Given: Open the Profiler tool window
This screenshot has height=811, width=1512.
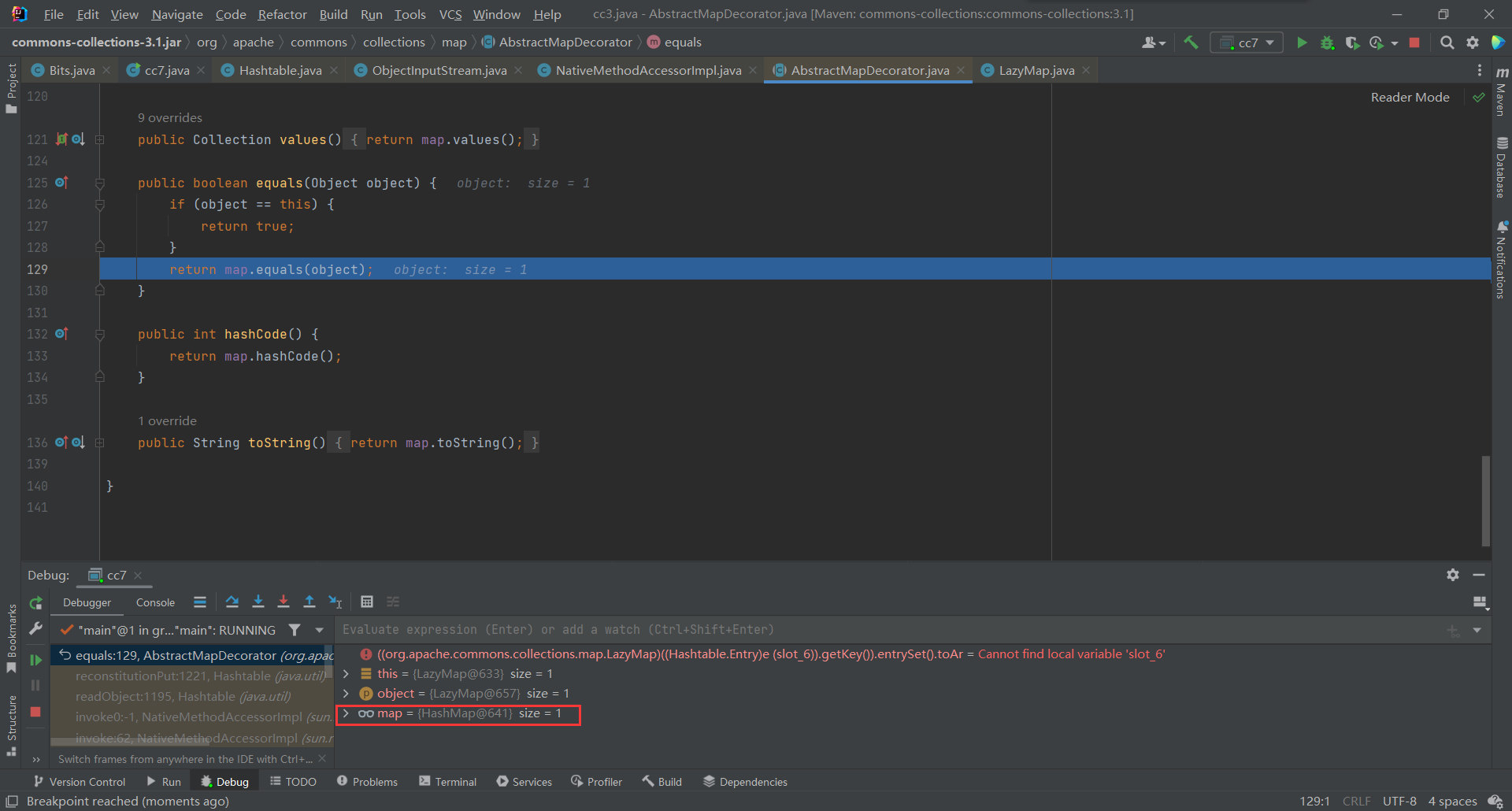Looking at the screenshot, I should [x=596, y=782].
